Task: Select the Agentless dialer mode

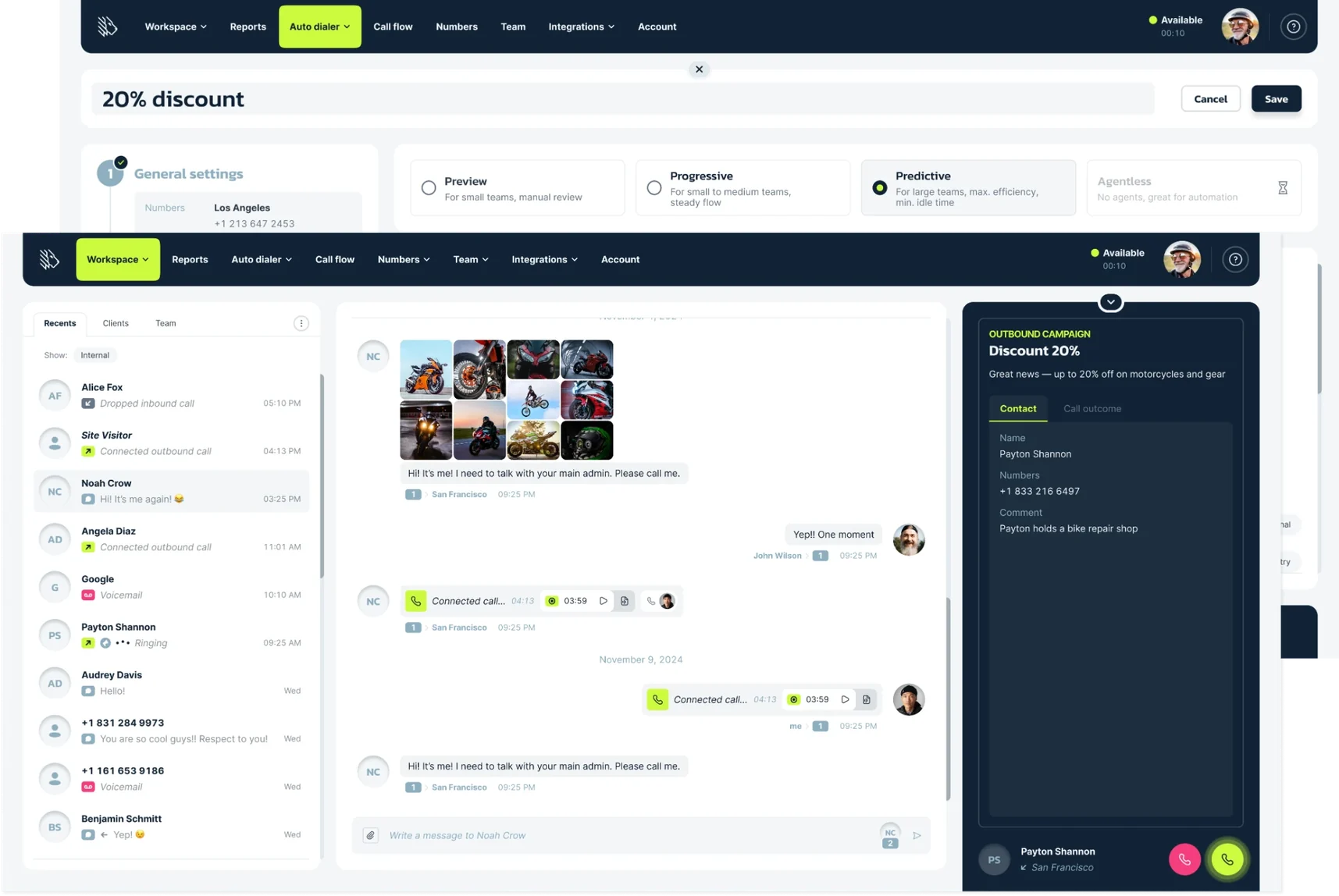Action: (1194, 188)
